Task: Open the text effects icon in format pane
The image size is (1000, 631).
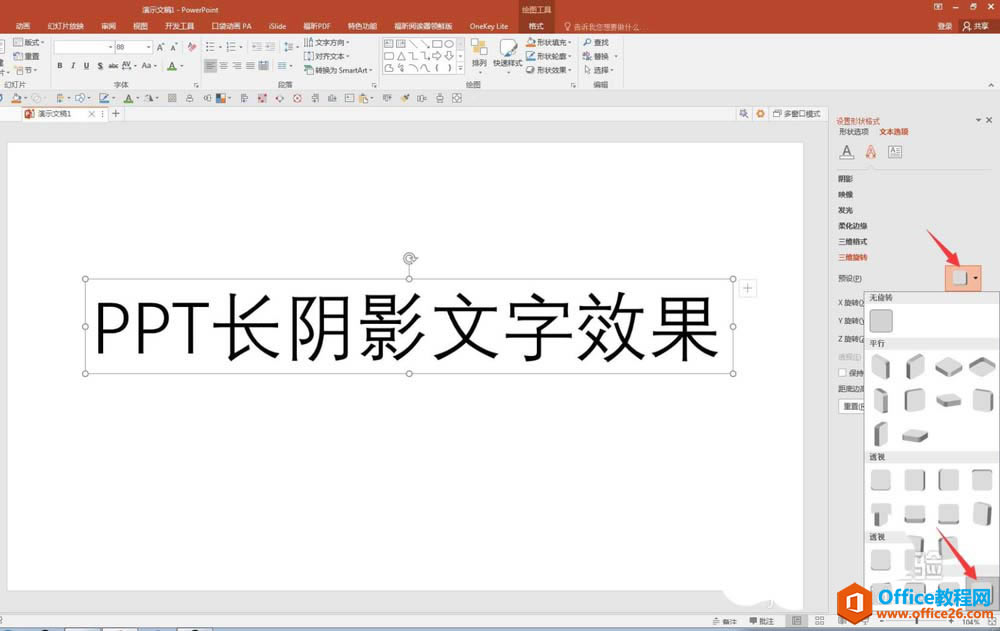Action: (871, 152)
